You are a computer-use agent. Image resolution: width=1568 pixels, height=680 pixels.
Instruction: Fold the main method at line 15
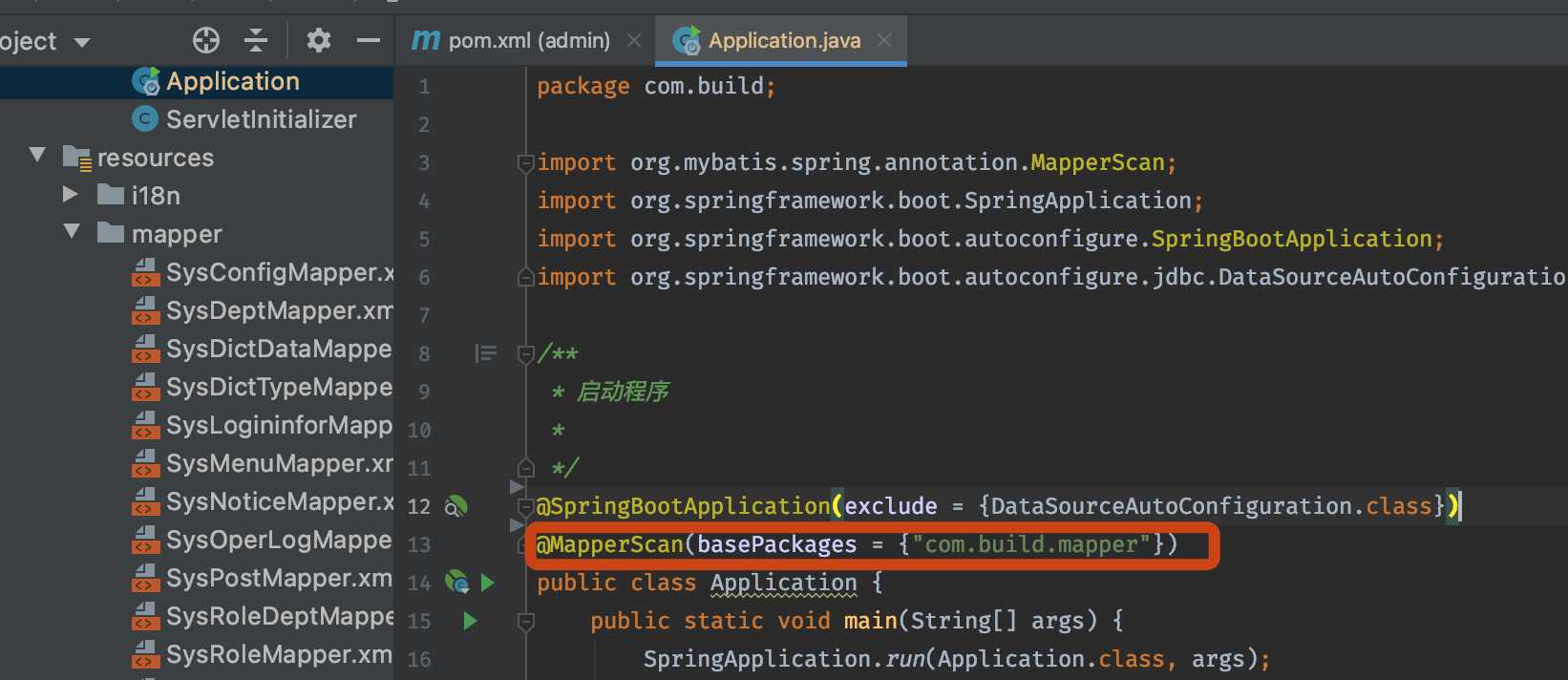pos(525,622)
